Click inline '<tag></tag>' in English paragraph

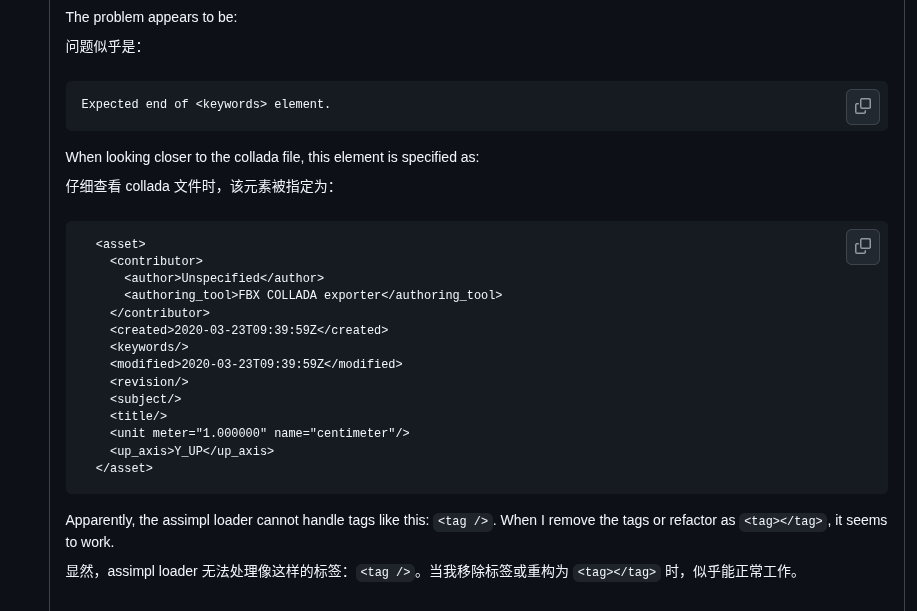pyautogui.click(x=783, y=522)
